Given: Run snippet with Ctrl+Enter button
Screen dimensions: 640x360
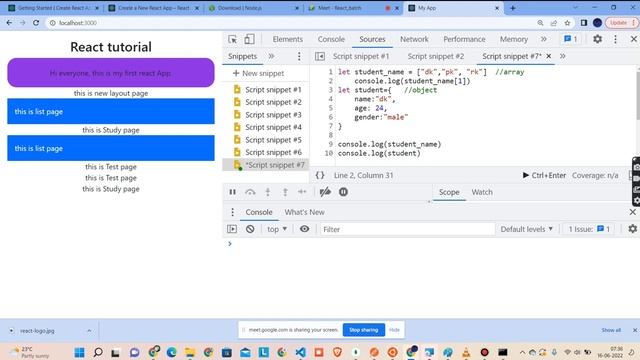Looking at the screenshot, I should 544,176.
